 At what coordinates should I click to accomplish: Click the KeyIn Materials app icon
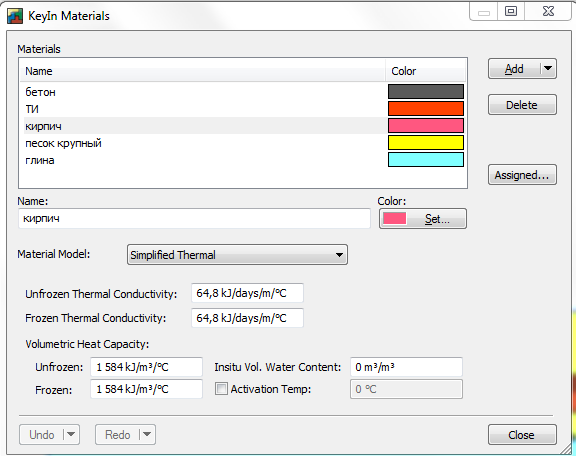pos(15,16)
